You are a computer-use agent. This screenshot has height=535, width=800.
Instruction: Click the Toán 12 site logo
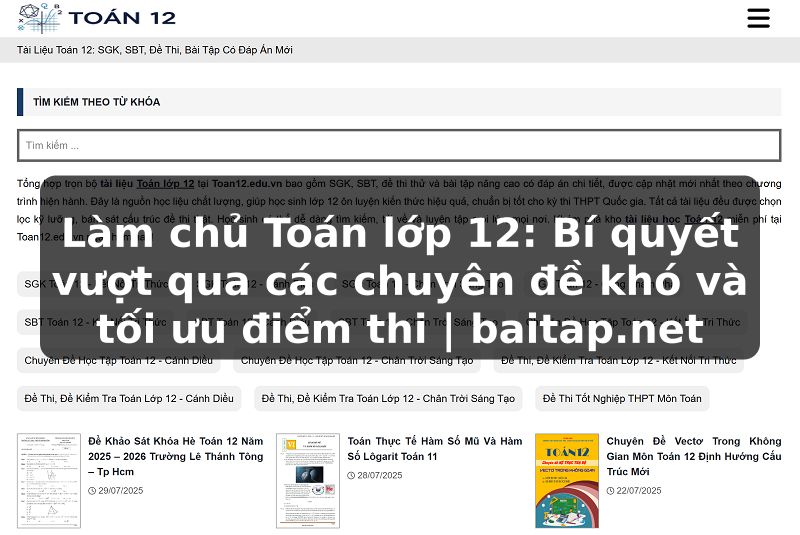click(x=97, y=18)
